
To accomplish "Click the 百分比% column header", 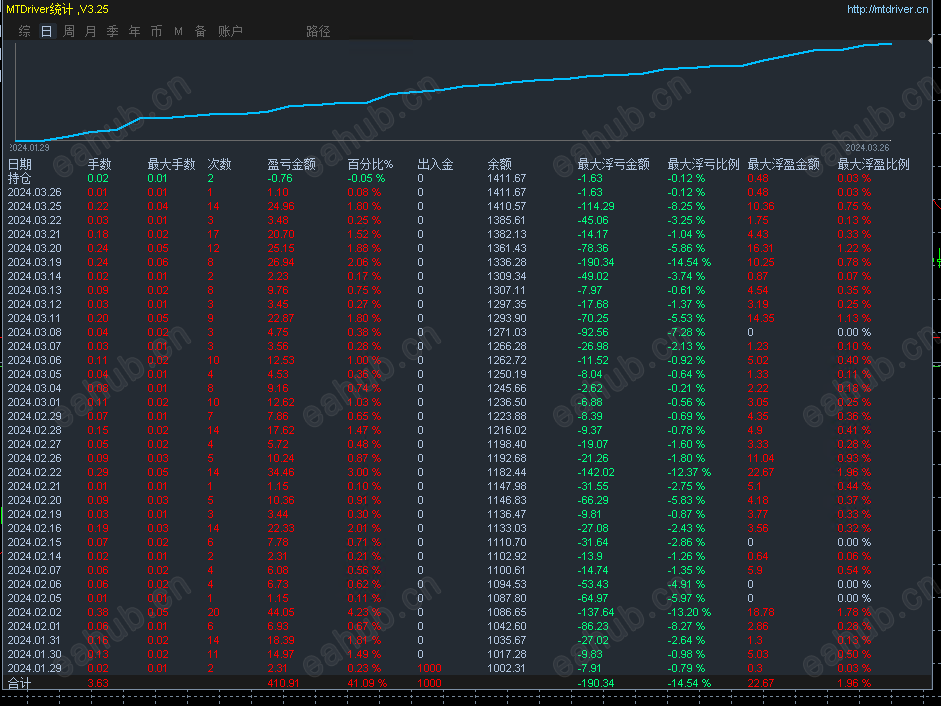I will click(370, 164).
